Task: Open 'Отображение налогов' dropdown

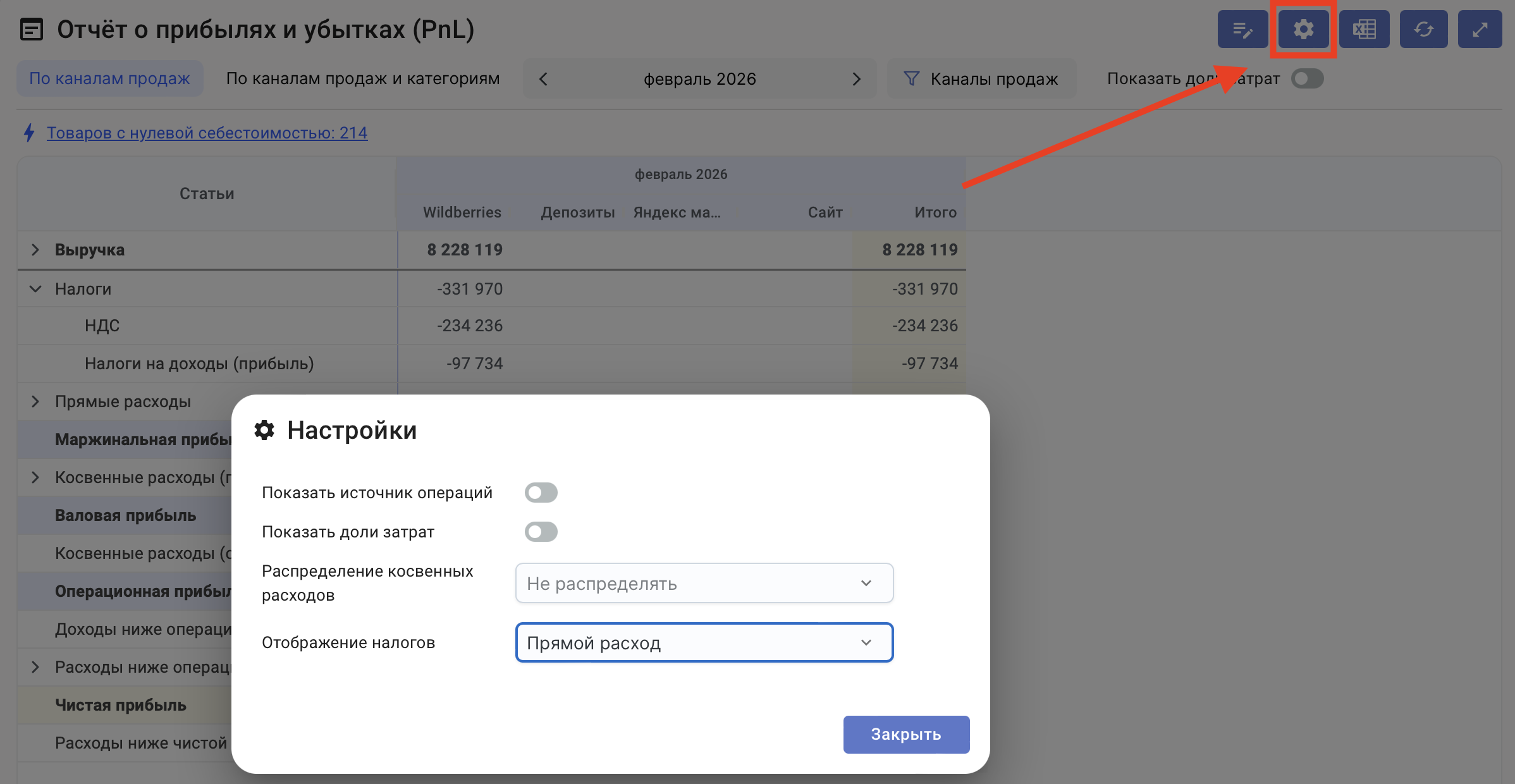Action: click(704, 643)
